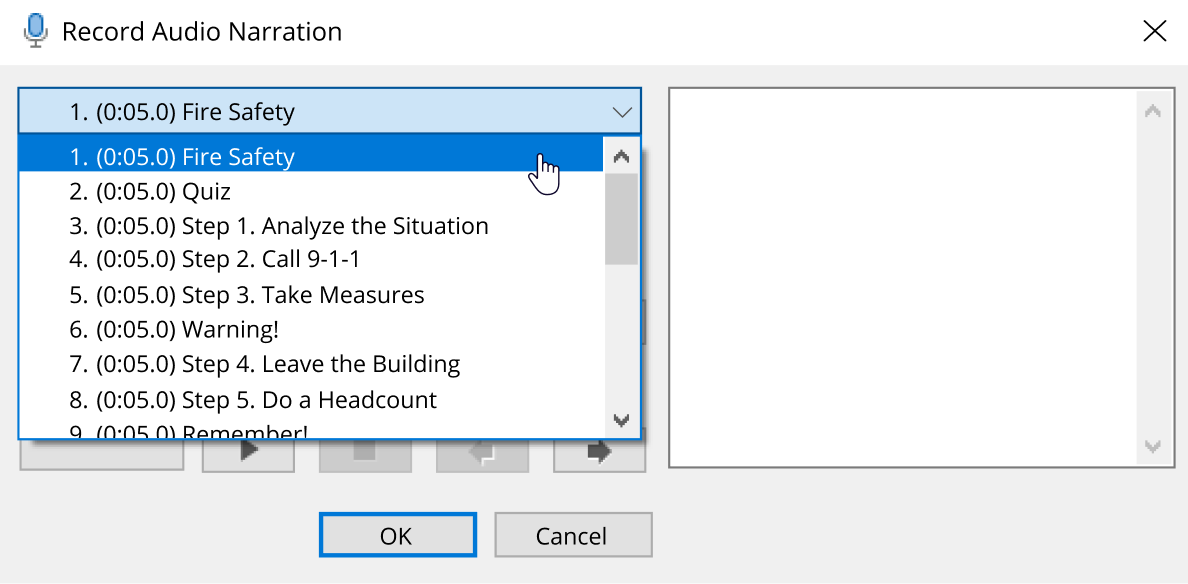Click the microphone icon in the title bar

pos(36,30)
